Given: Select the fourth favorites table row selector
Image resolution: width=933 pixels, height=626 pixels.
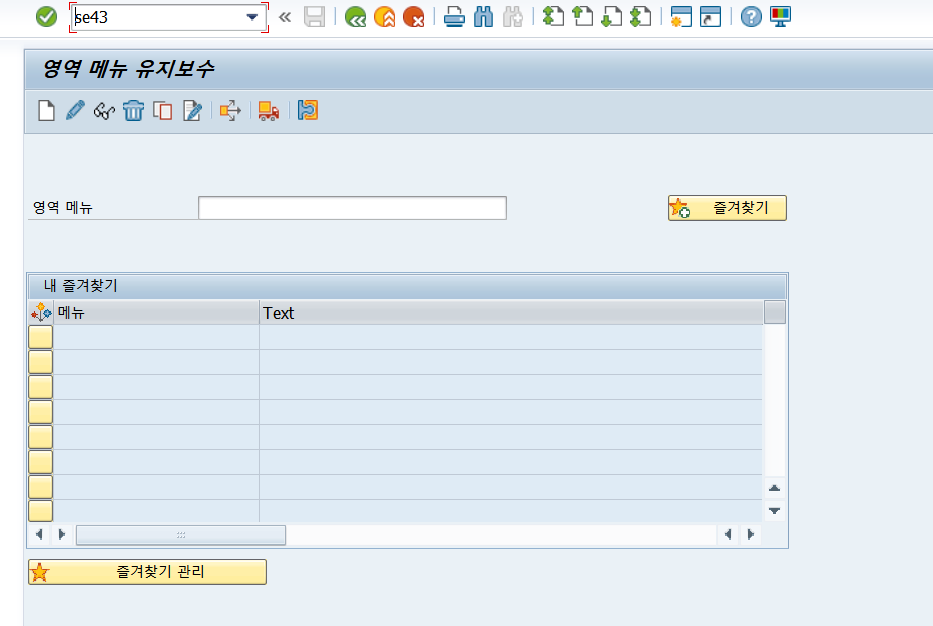Looking at the screenshot, I should coord(40,412).
